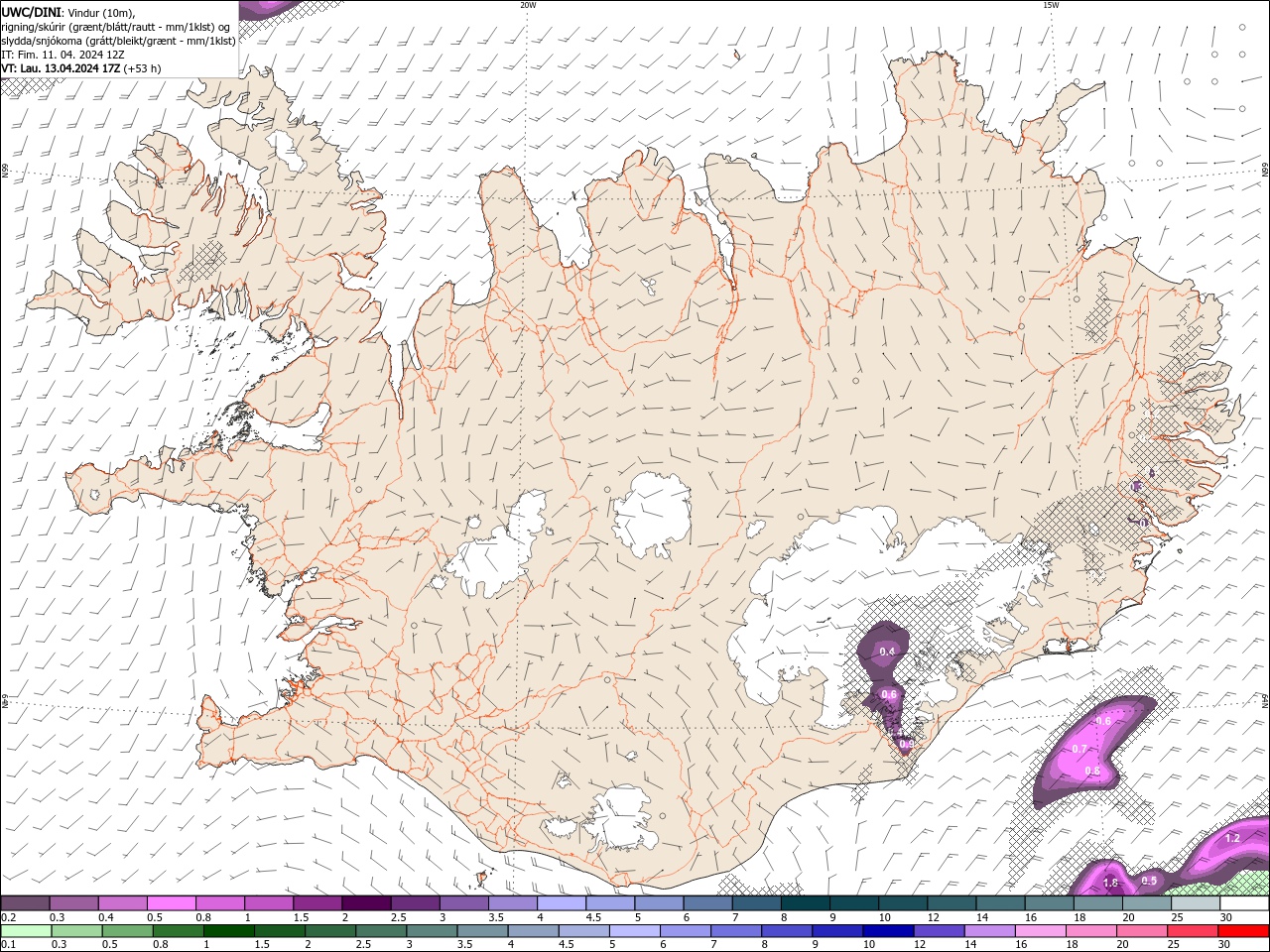
Task: Click the 0.4 contour label on the glacier
Action: tap(887, 652)
